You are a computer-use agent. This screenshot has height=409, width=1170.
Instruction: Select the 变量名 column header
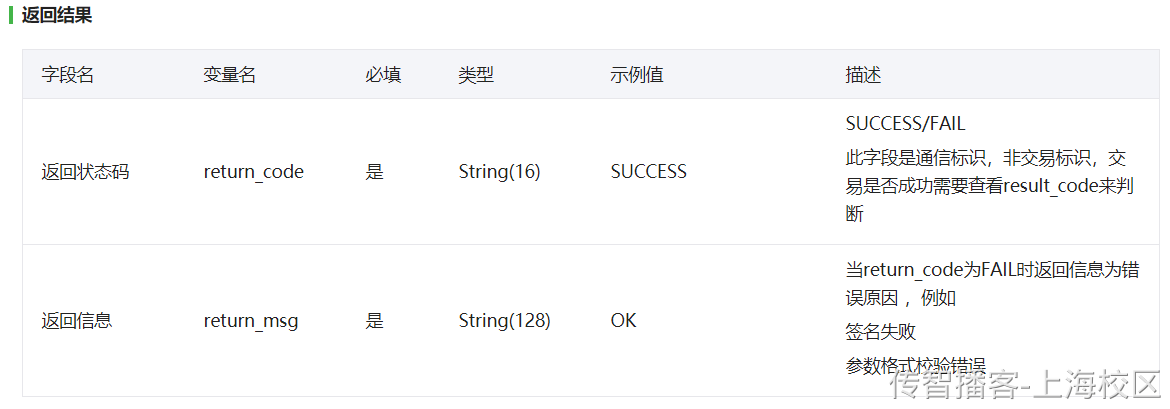(x=230, y=75)
